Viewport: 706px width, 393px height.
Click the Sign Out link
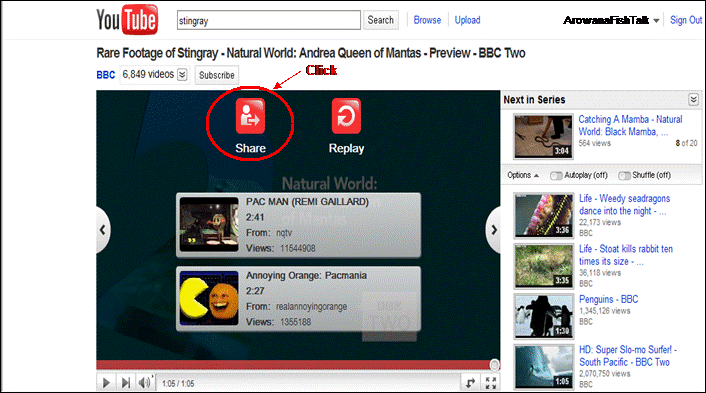pos(686,20)
